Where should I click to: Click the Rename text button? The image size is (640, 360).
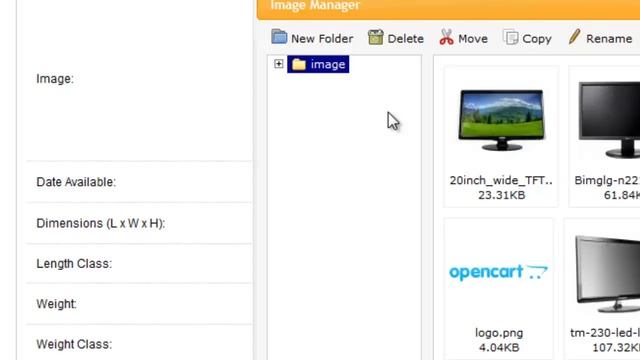coord(609,39)
